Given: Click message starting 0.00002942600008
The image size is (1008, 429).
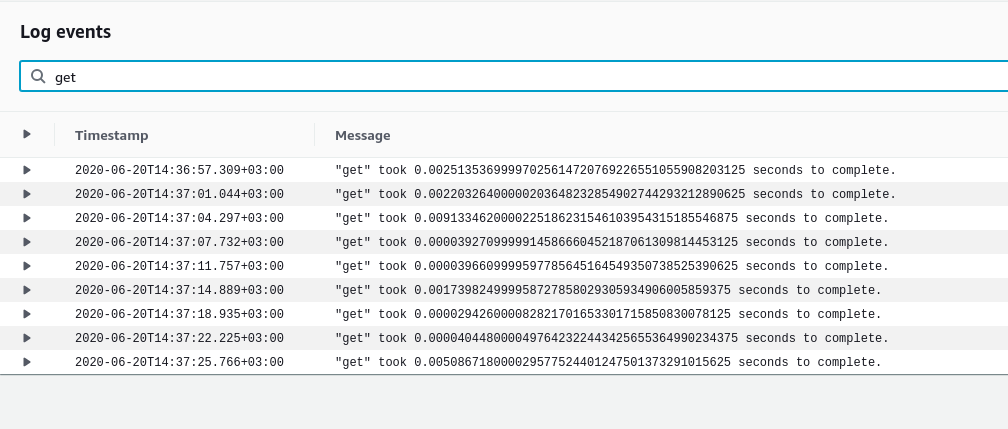Looking at the screenshot, I should (608, 315).
